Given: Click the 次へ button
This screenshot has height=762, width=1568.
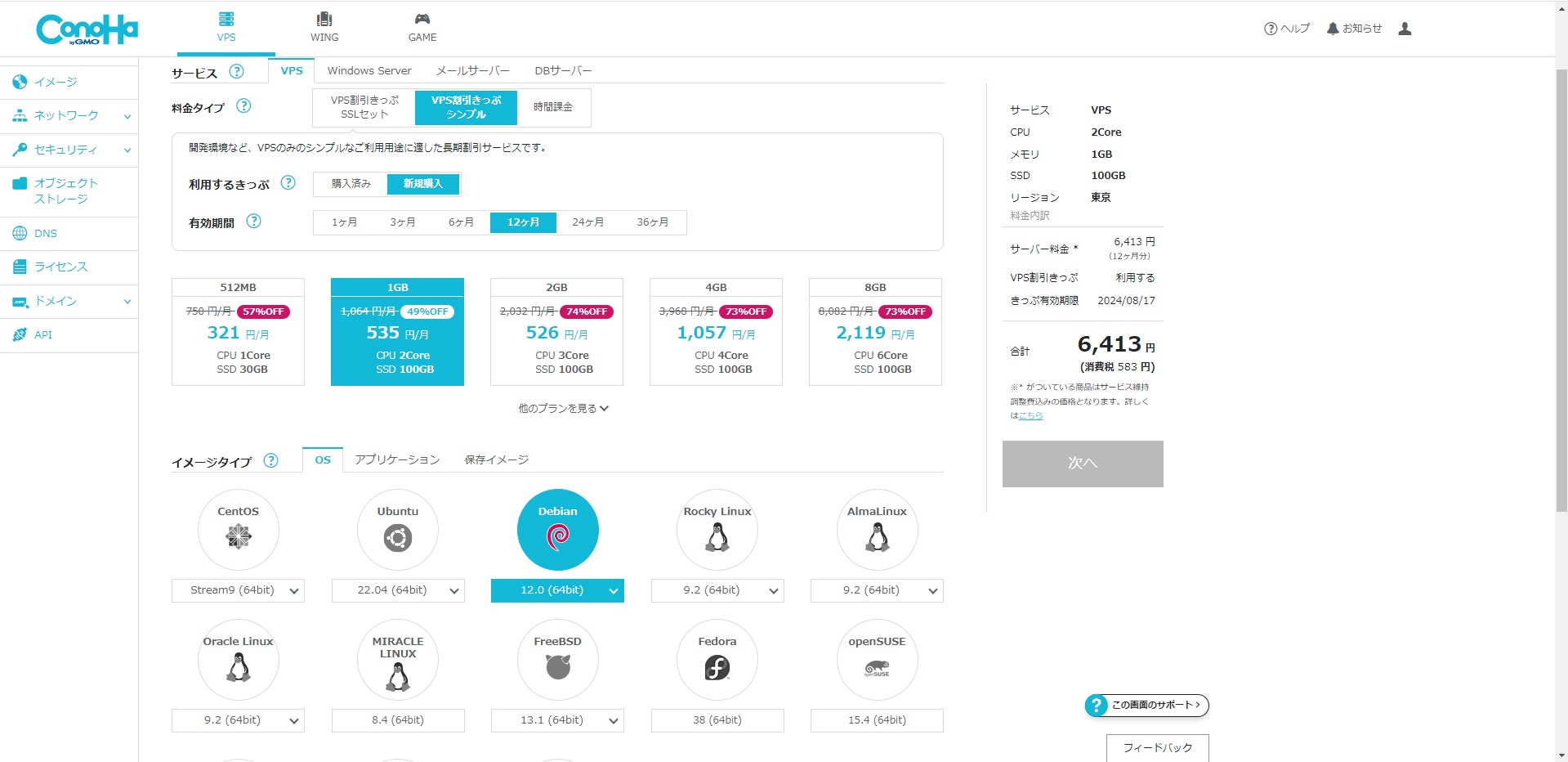Looking at the screenshot, I should tap(1083, 464).
